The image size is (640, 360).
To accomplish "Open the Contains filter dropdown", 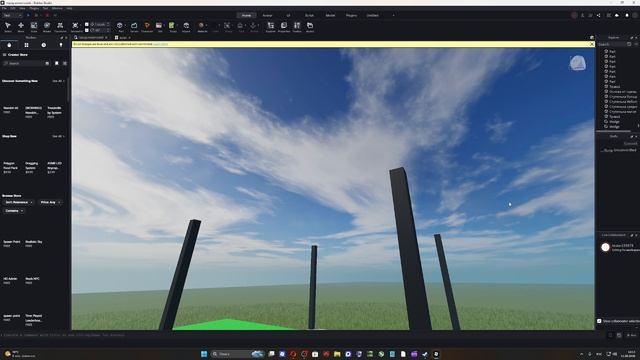I will click(x=14, y=211).
